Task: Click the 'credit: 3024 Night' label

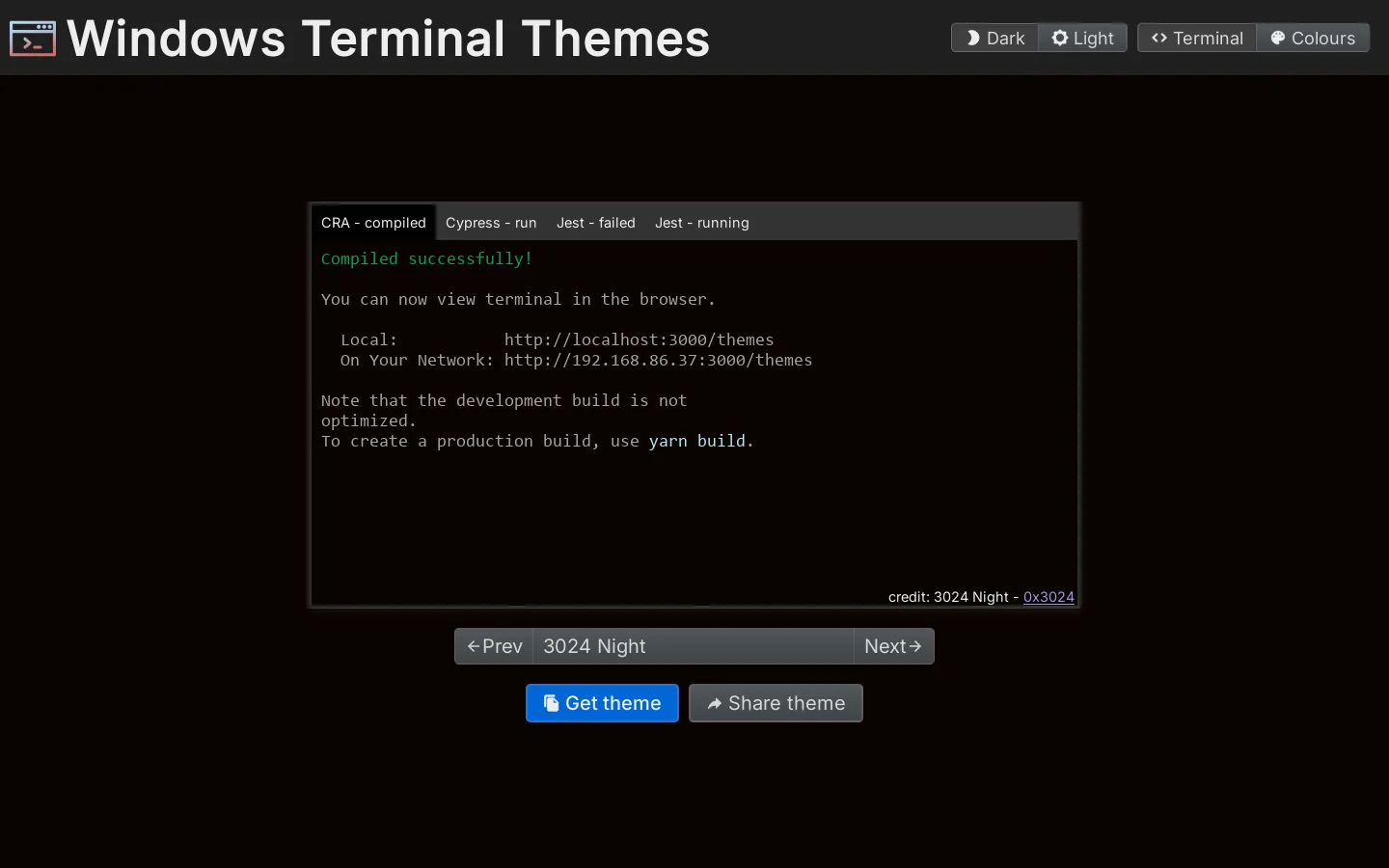Action: click(x=948, y=597)
